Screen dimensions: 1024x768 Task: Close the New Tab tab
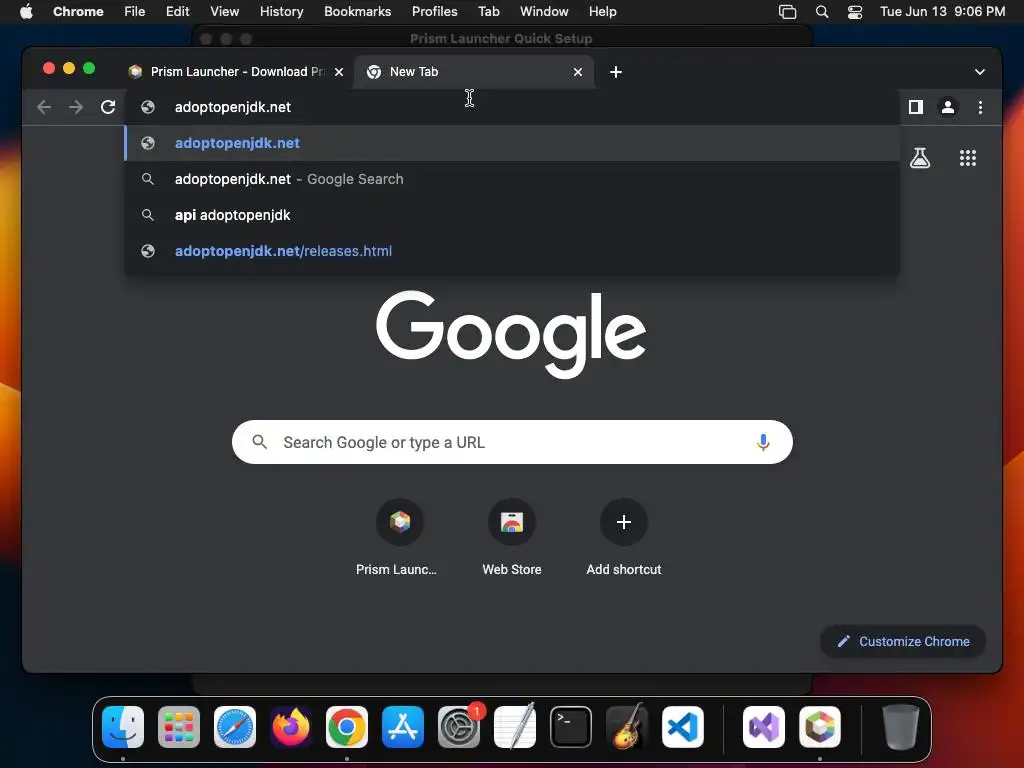click(x=577, y=72)
